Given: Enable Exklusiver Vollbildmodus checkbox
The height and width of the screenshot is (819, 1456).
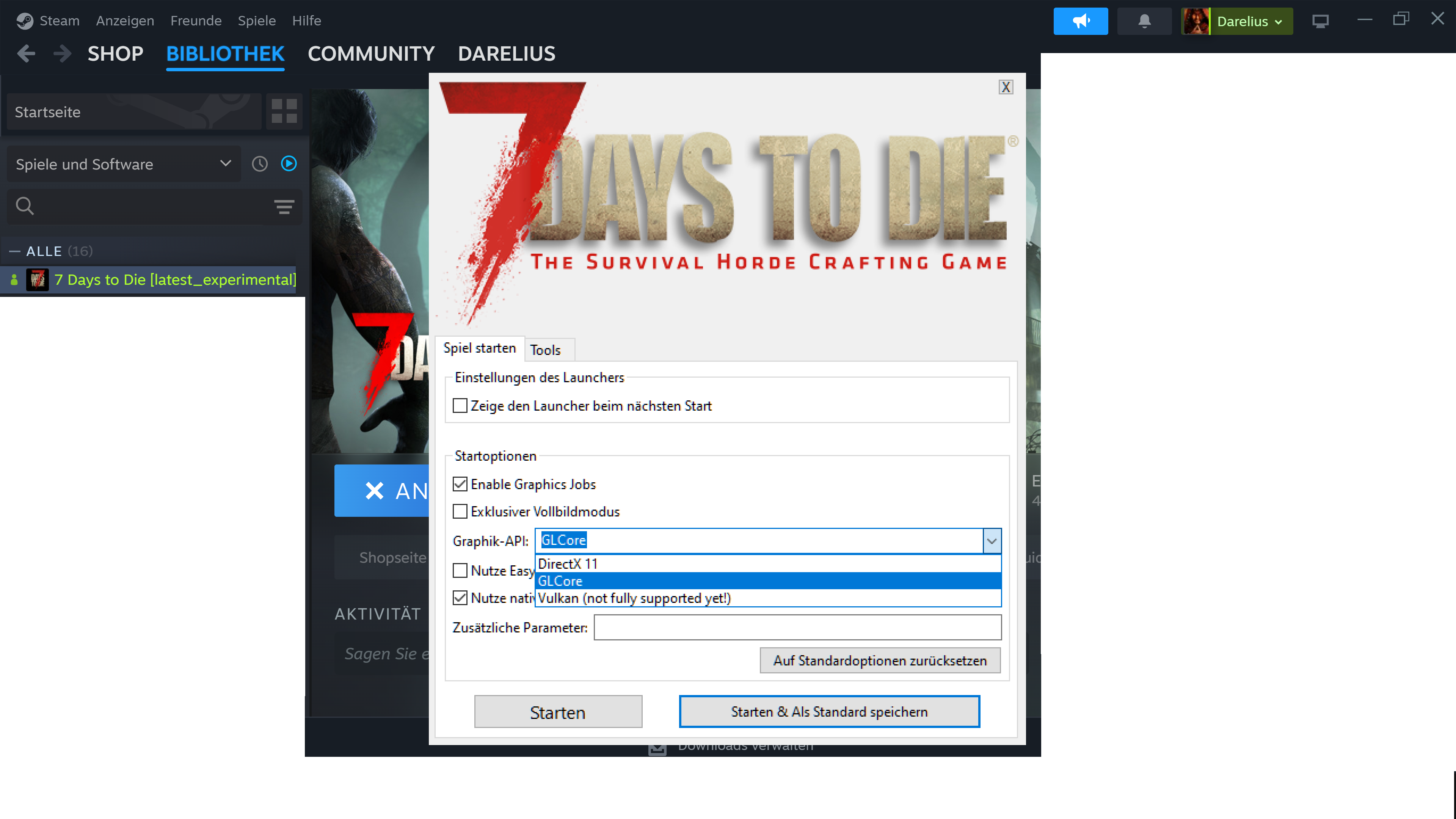Looking at the screenshot, I should 460,511.
